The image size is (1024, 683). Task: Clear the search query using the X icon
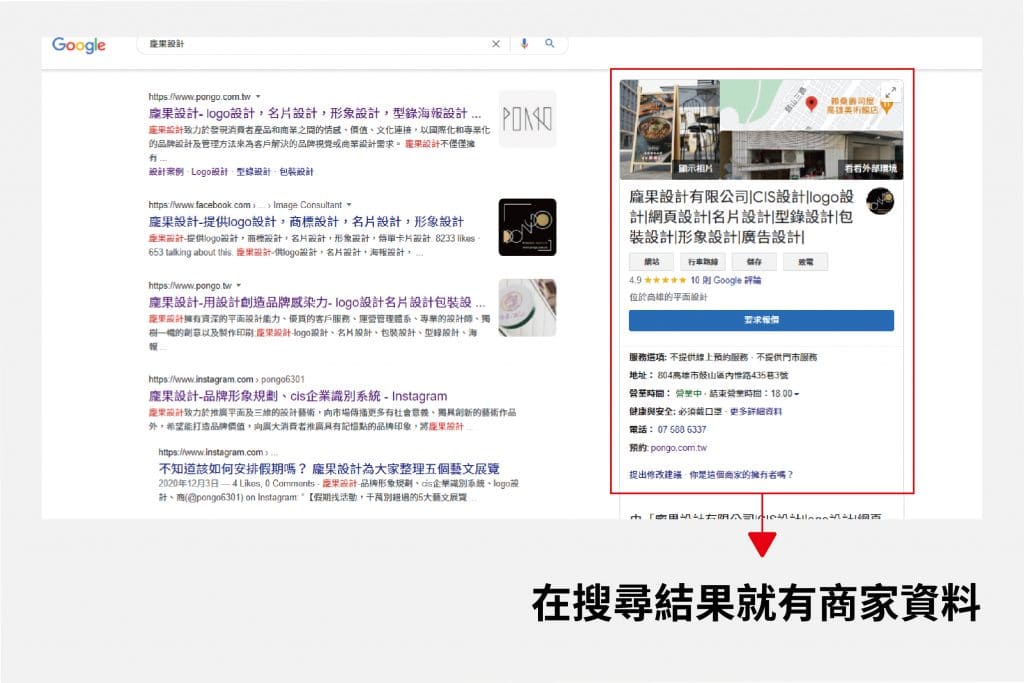click(496, 44)
